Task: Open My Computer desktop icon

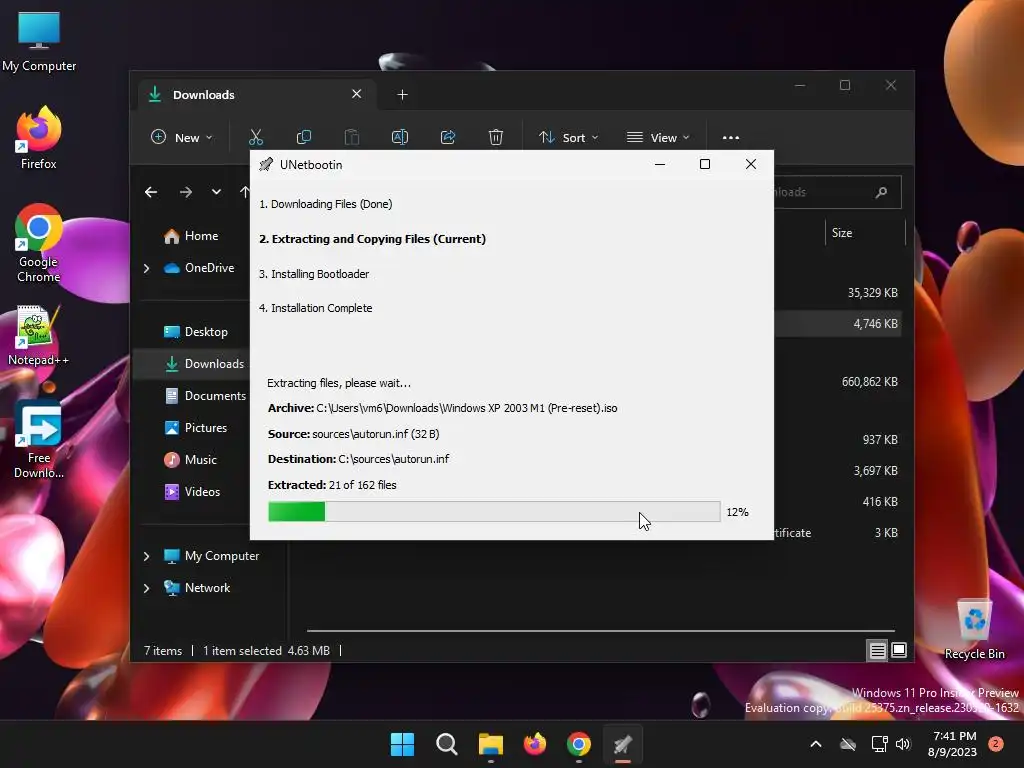Action: [39, 40]
